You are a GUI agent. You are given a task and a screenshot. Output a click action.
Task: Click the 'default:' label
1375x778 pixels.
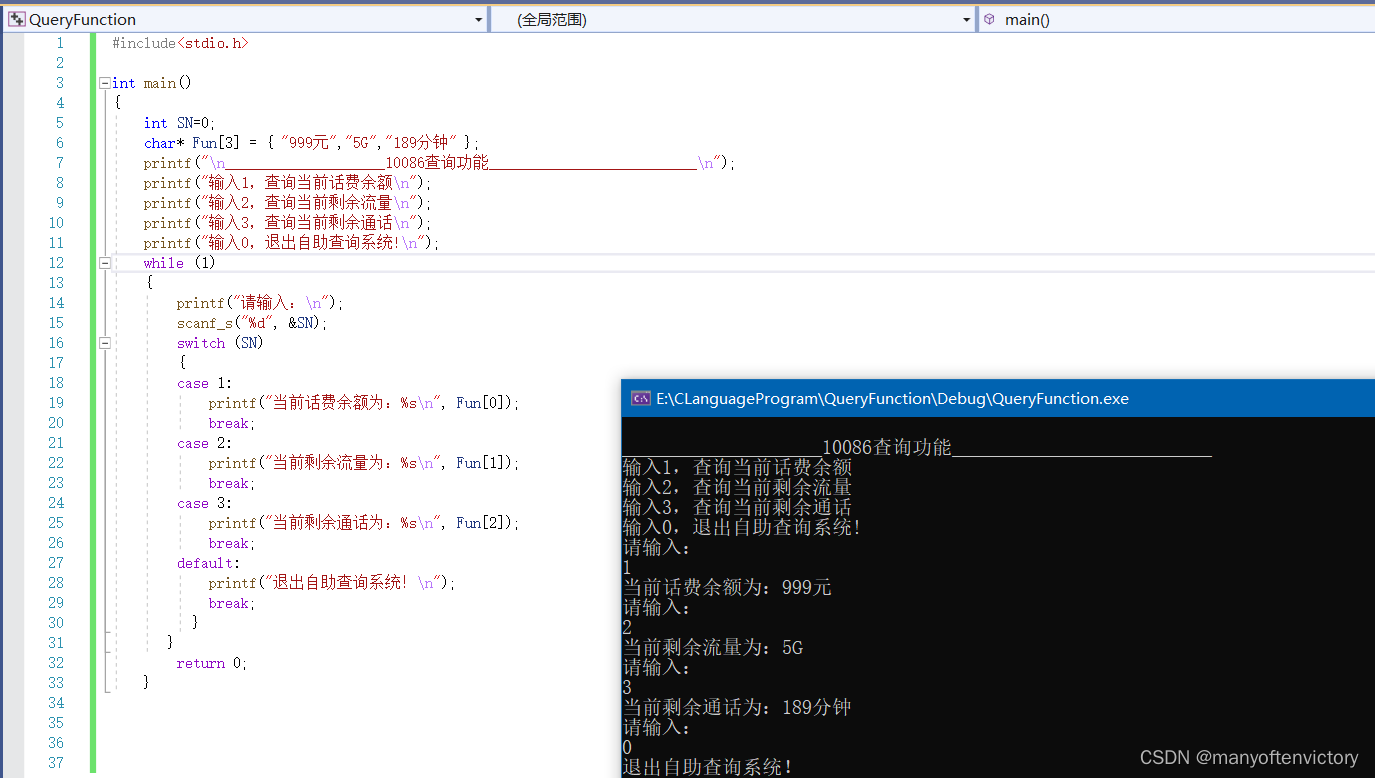pyautogui.click(x=208, y=563)
